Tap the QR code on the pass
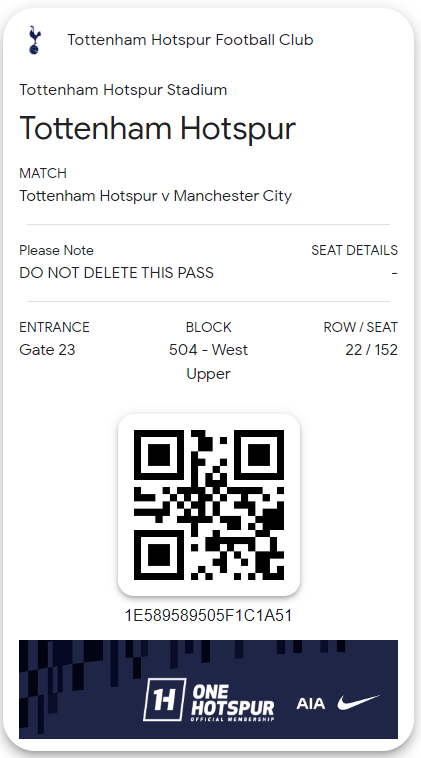 click(209, 505)
